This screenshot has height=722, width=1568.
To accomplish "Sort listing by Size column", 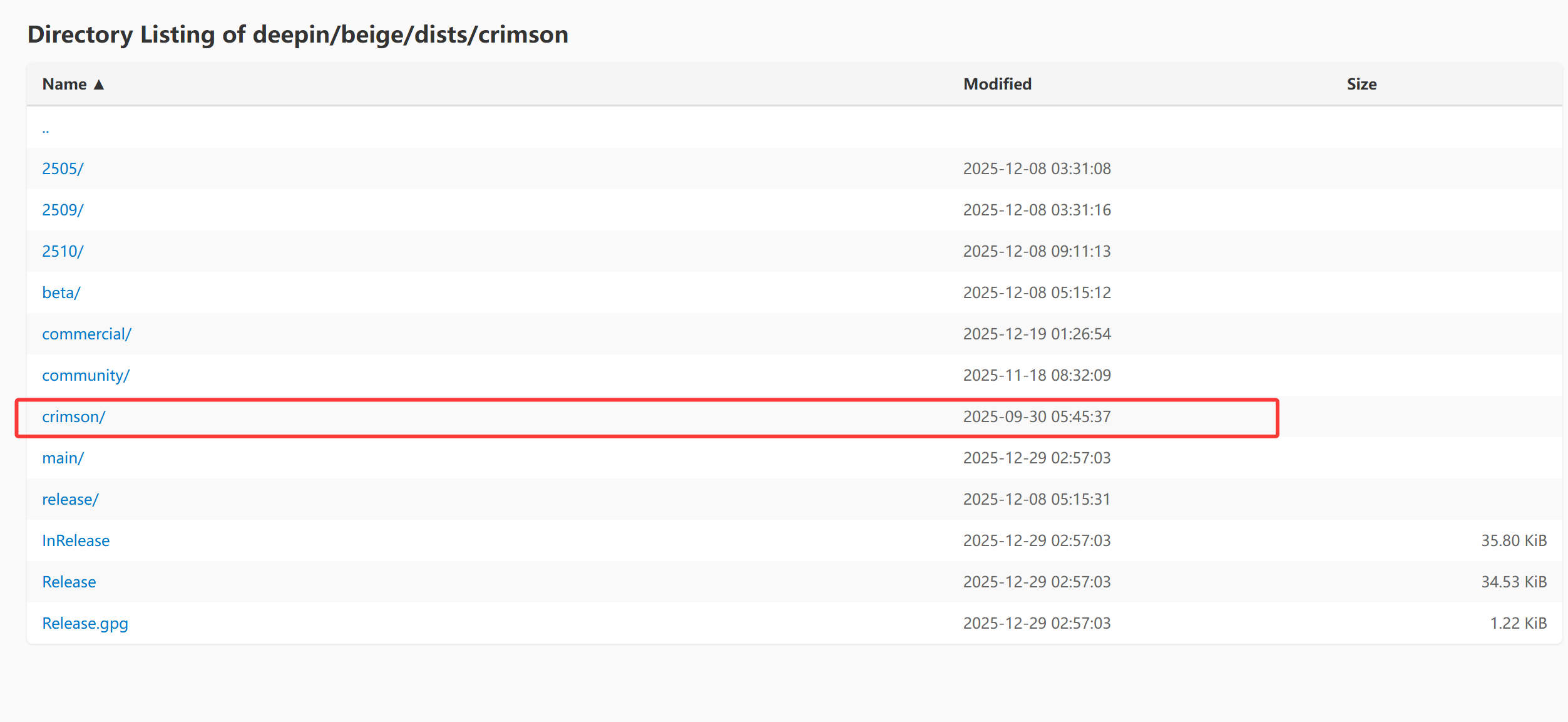I will point(1361,84).
